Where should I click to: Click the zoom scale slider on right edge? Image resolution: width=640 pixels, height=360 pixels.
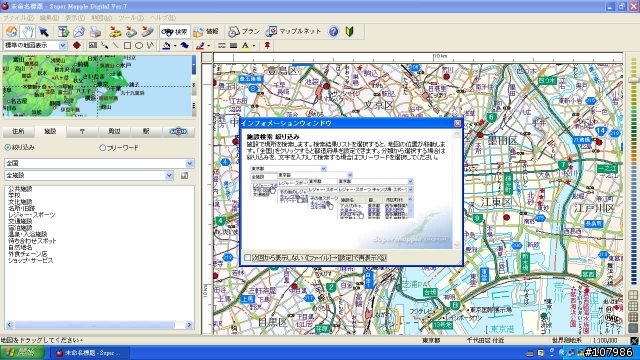point(633,80)
